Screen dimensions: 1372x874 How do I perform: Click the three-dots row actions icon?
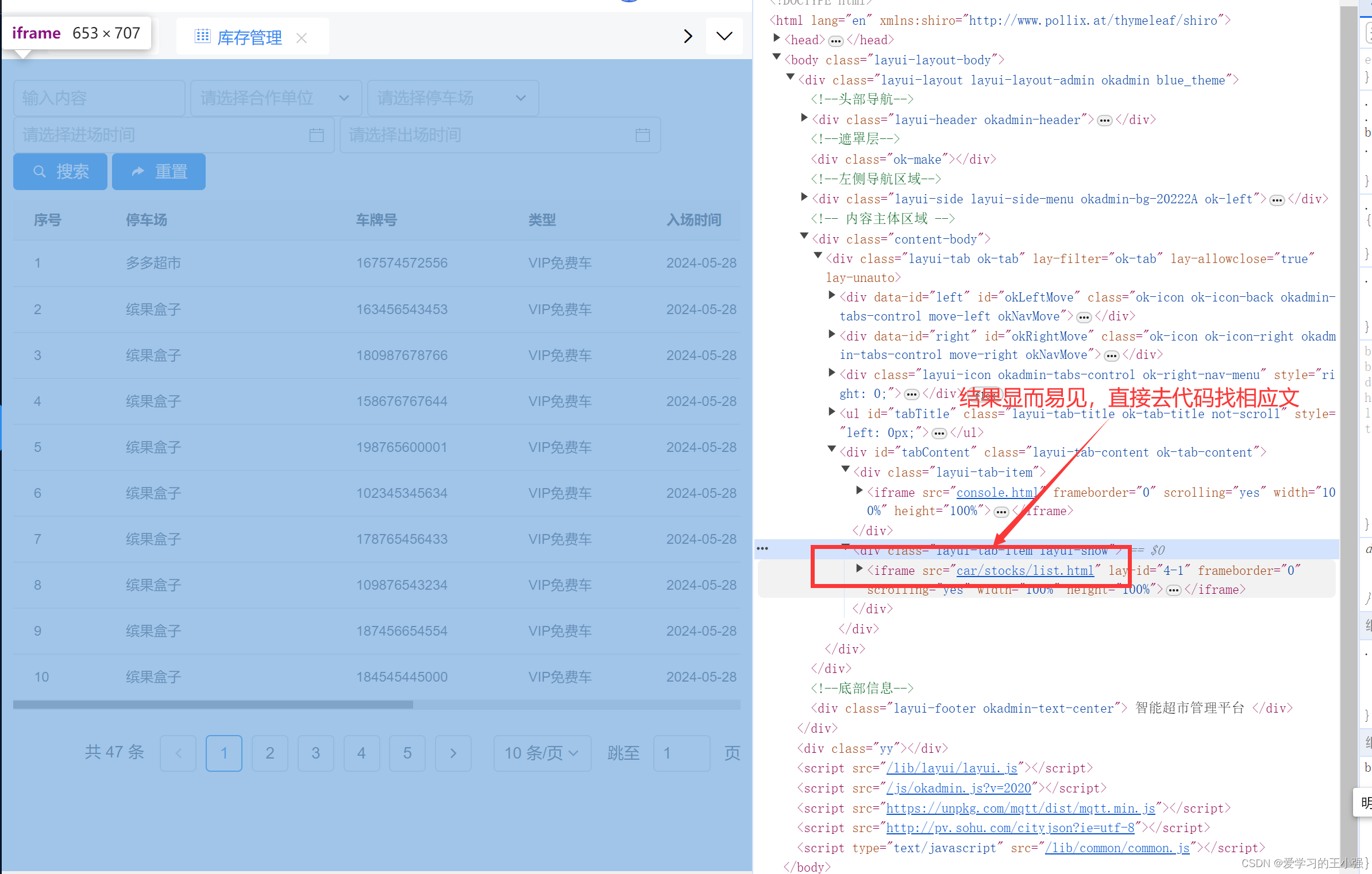coord(762,549)
